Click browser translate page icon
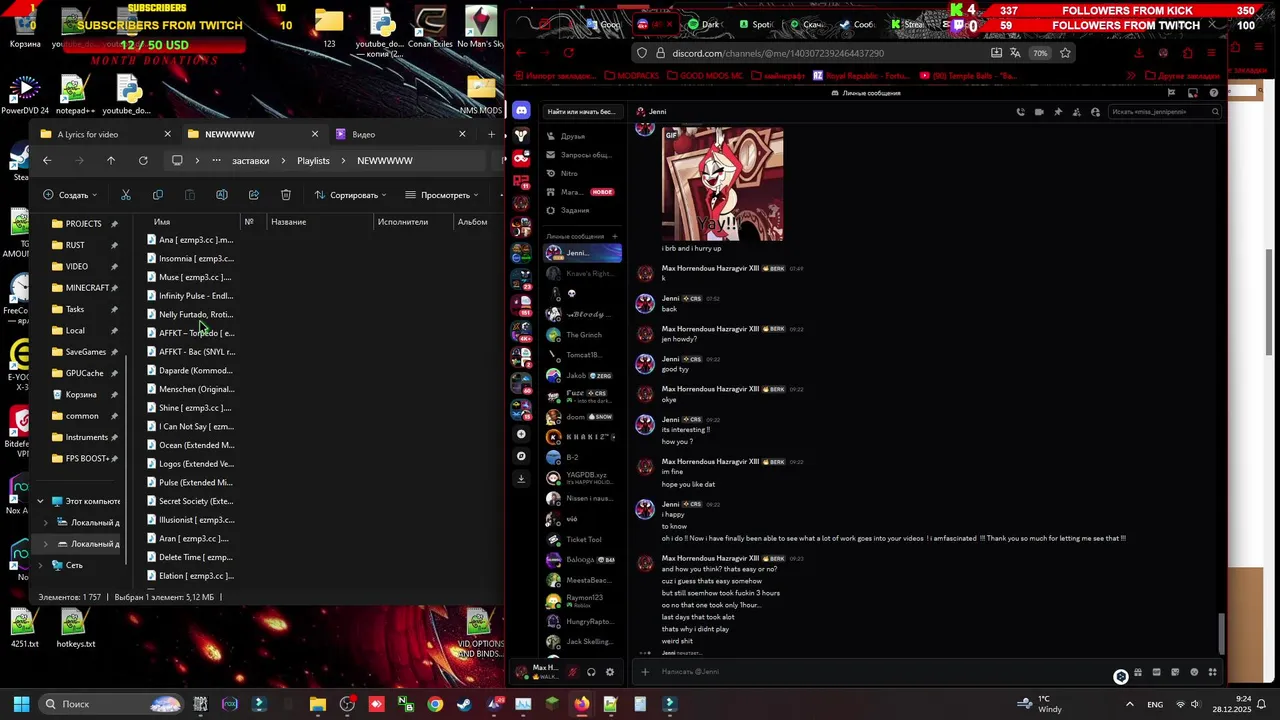This screenshot has width=1280, height=720. (x=1015, y=53)
